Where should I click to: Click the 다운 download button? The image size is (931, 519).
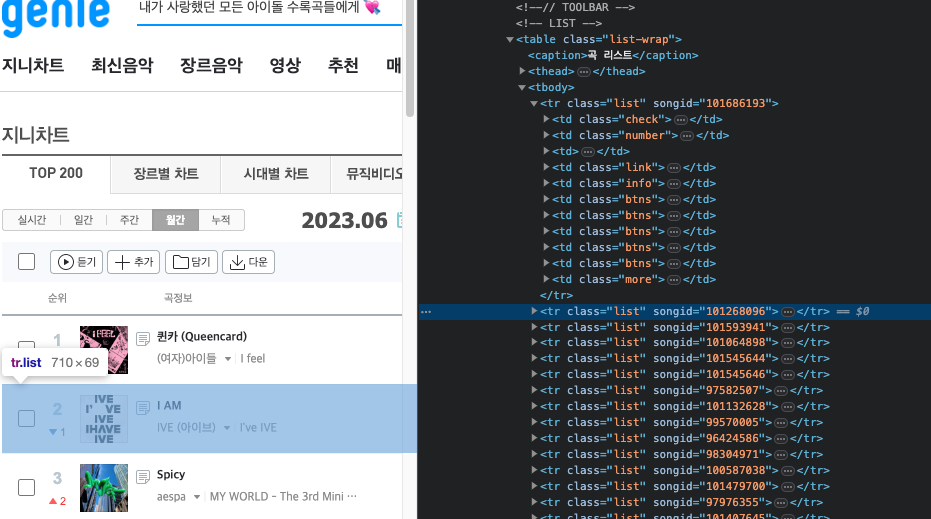pos(248,262)
